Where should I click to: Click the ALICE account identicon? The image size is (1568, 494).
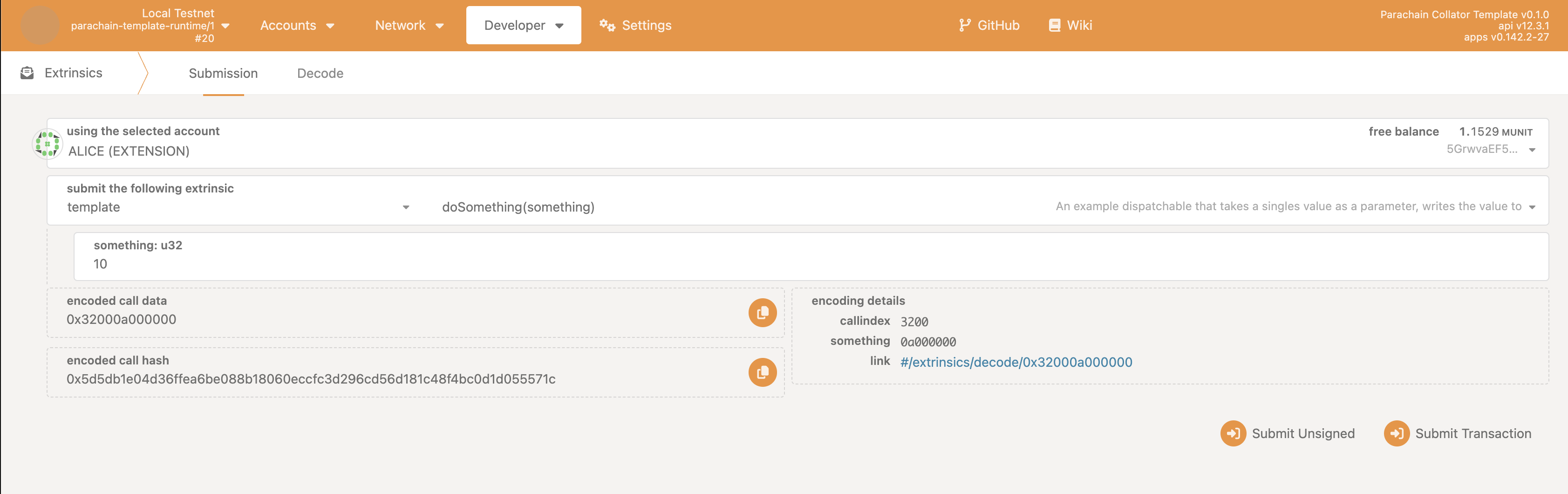[47, 144]
